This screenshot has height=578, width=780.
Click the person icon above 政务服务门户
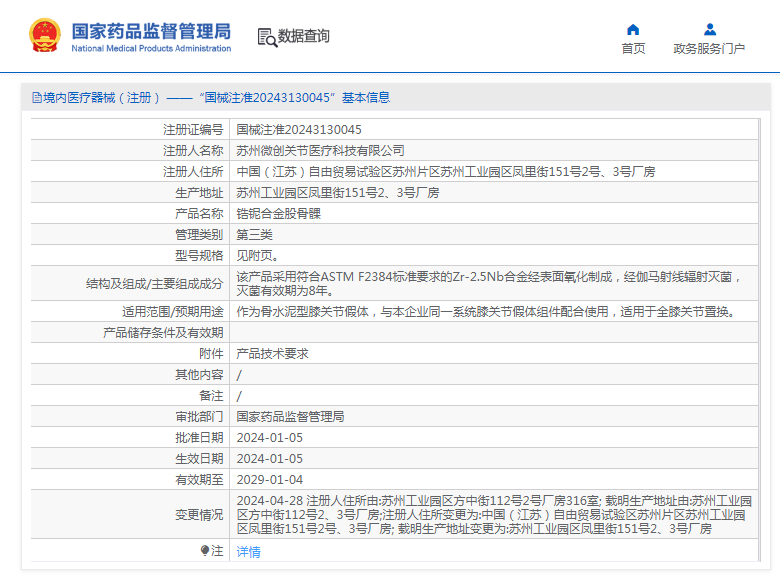click(x=709, y=29)
